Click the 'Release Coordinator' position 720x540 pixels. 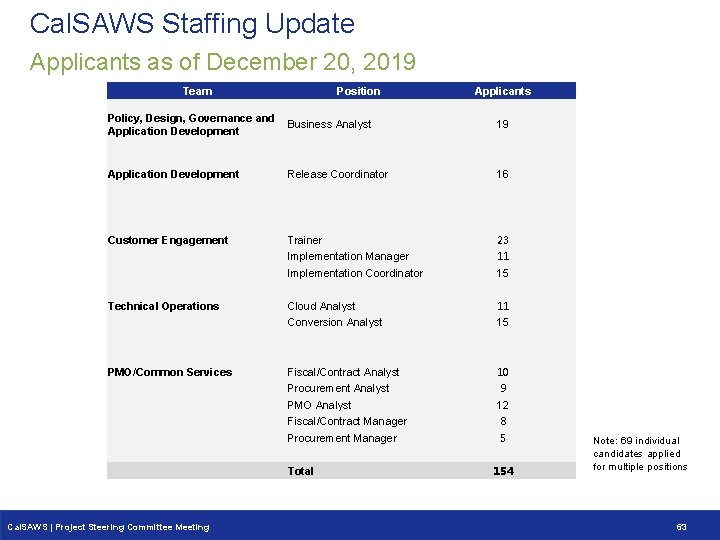tap(338, 174)
